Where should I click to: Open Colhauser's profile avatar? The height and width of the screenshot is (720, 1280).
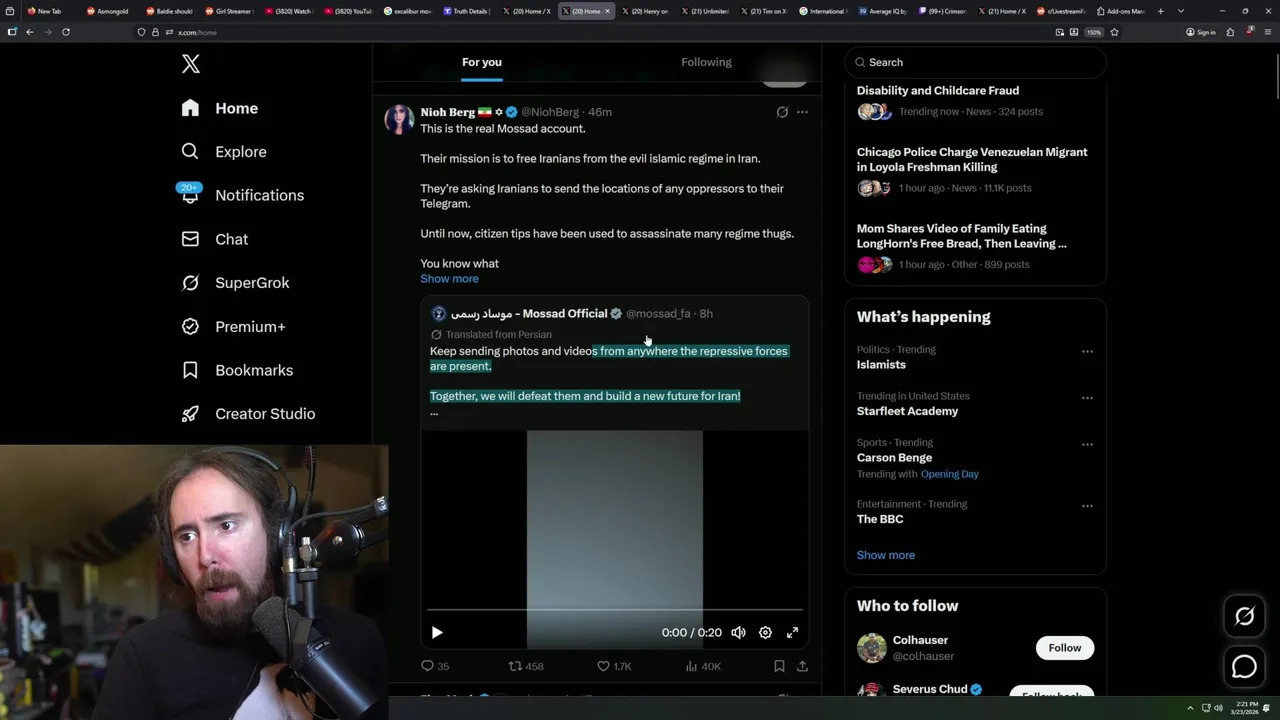point(872,648)
